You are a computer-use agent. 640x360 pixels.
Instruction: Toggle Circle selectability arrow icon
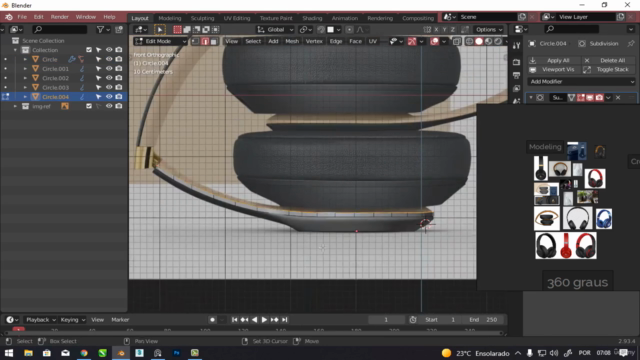[98, 59]
